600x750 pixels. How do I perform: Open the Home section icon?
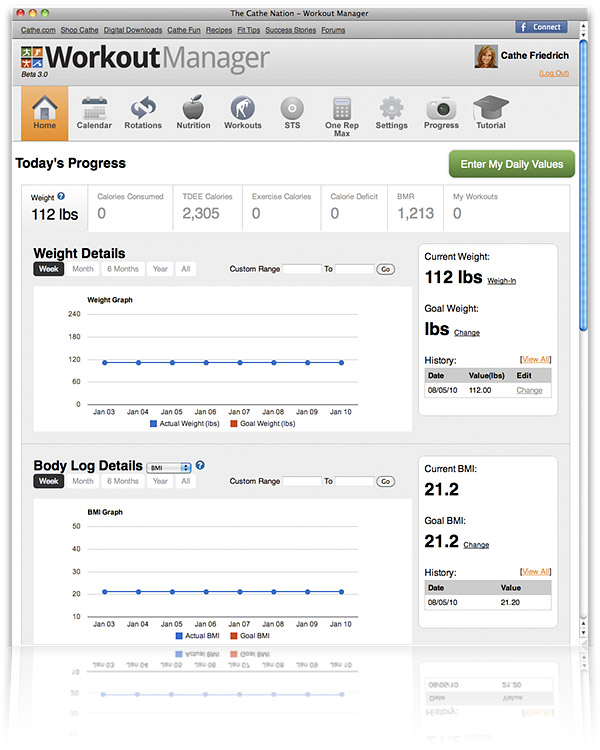click(44, 113)
